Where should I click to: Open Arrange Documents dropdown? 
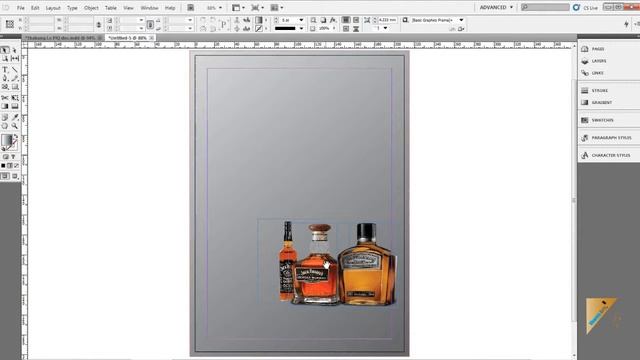(x=277, y=8)
